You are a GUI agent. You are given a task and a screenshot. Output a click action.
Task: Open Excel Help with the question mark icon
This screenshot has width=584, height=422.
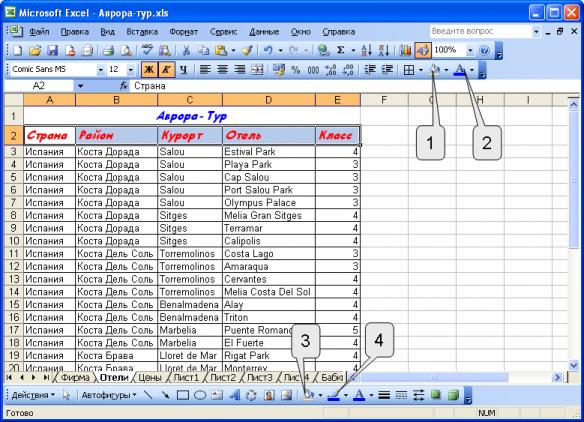(484, 50)
